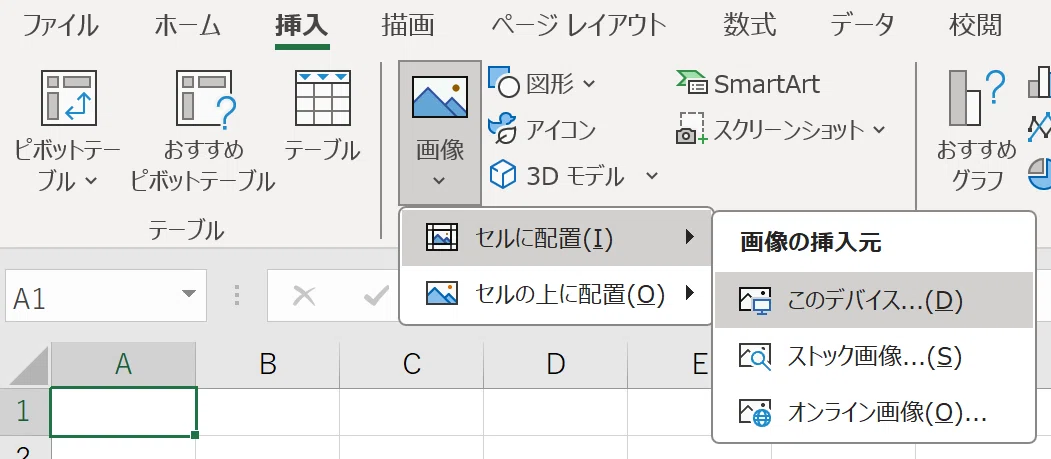Click the おすすめピボットテーブル icon
Viewport: 1051px width, 459px height.
[x=206, y=98]
